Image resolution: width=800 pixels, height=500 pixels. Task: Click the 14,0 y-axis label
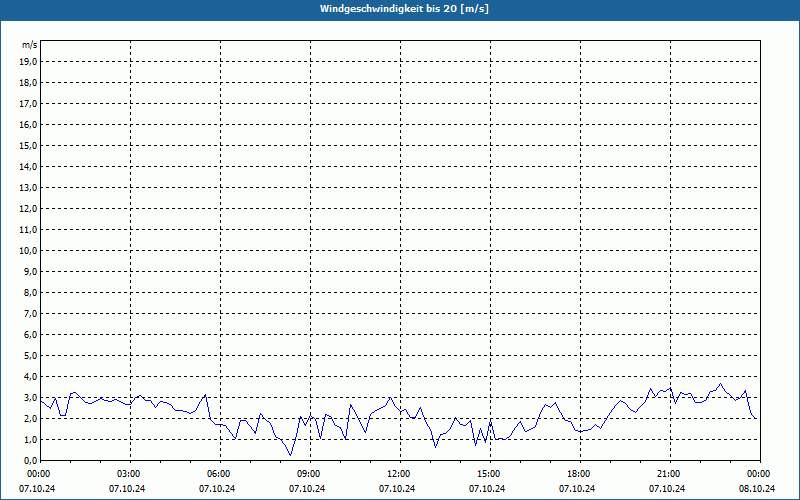[28, 166]
